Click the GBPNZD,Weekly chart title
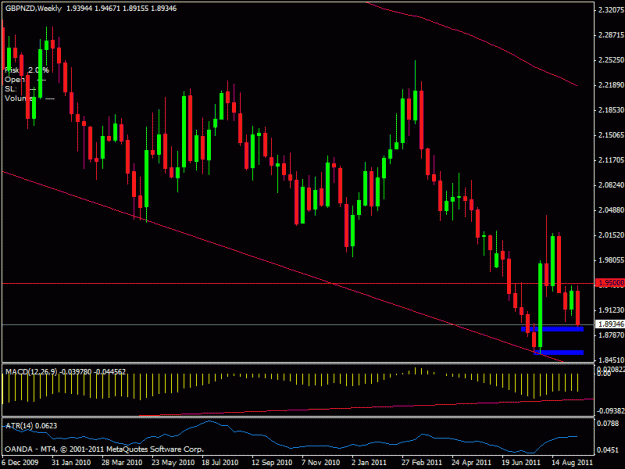This screenshot has width=625, height=469. coord(33,8)
